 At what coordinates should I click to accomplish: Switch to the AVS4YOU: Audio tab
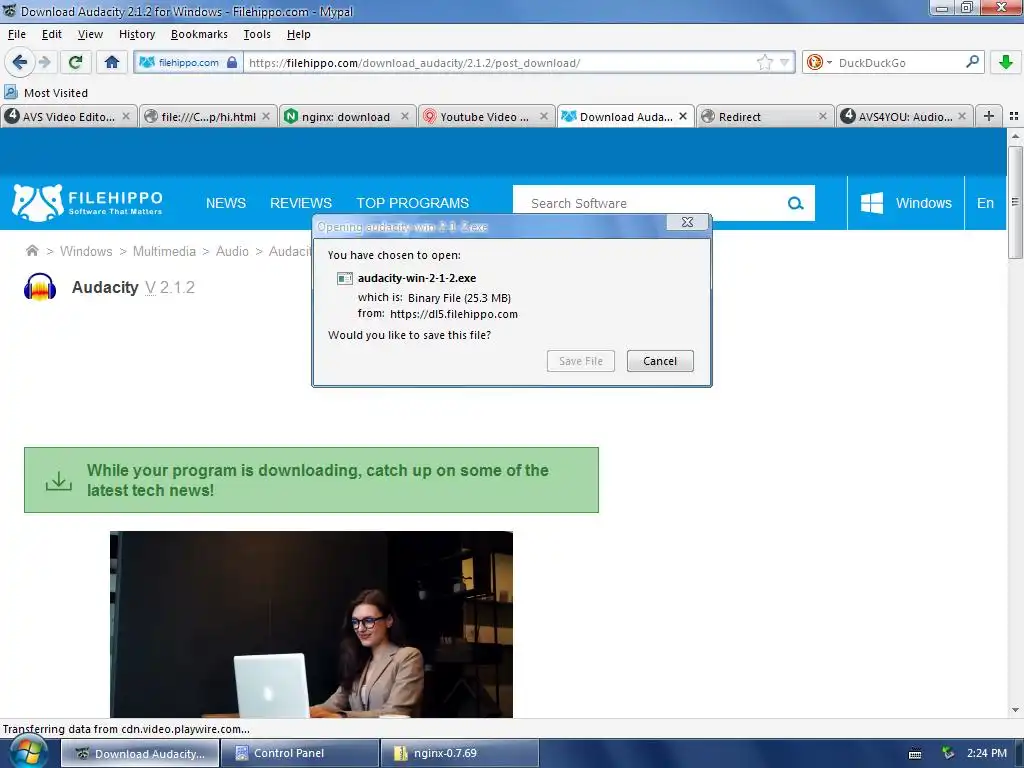[x=904, y=116]
